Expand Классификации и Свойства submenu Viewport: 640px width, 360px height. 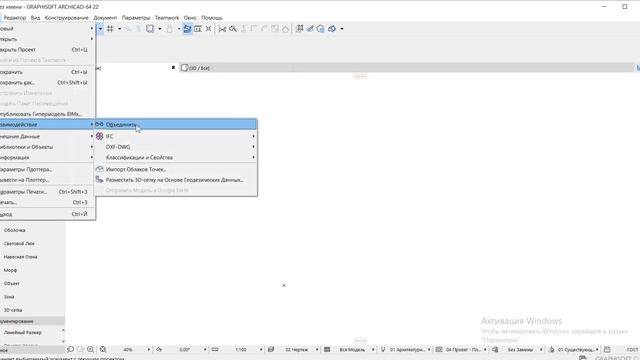pyautogui.click(x=176, y=157)
